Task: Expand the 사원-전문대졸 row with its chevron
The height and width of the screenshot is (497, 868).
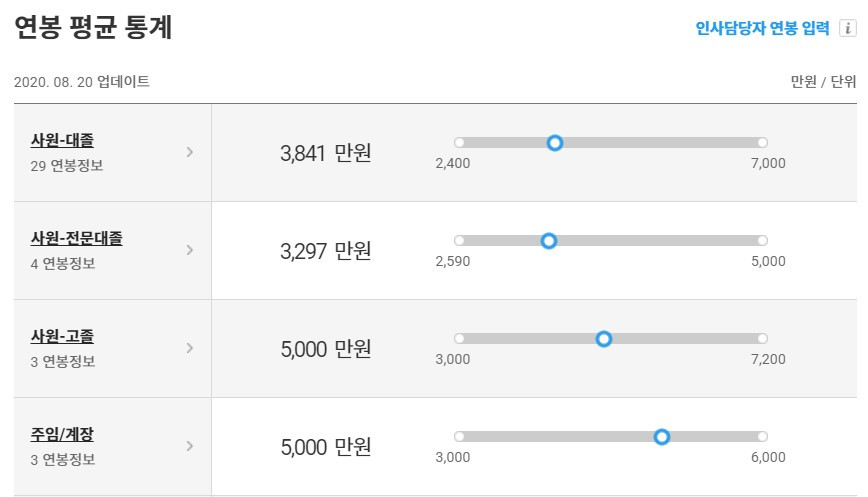Action: pos(190,250)
